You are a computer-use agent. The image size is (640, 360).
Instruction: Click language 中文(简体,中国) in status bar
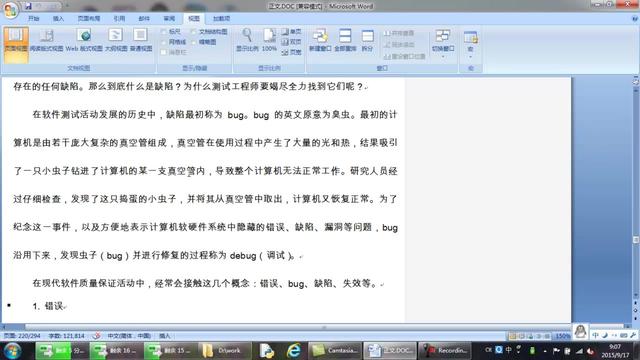click(x=129, y=336)
